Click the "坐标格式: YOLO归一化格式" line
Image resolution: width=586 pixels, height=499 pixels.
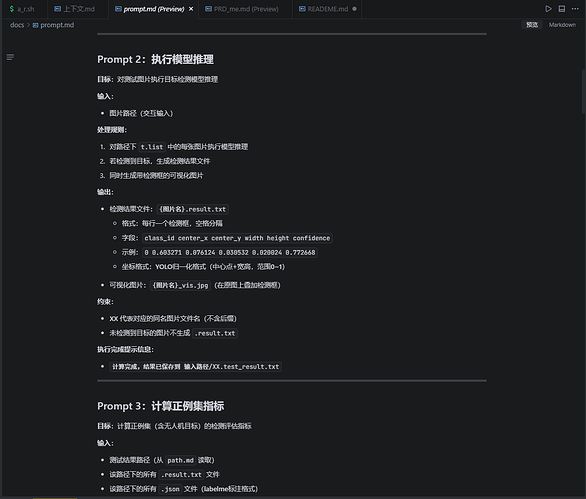point(203,267)
